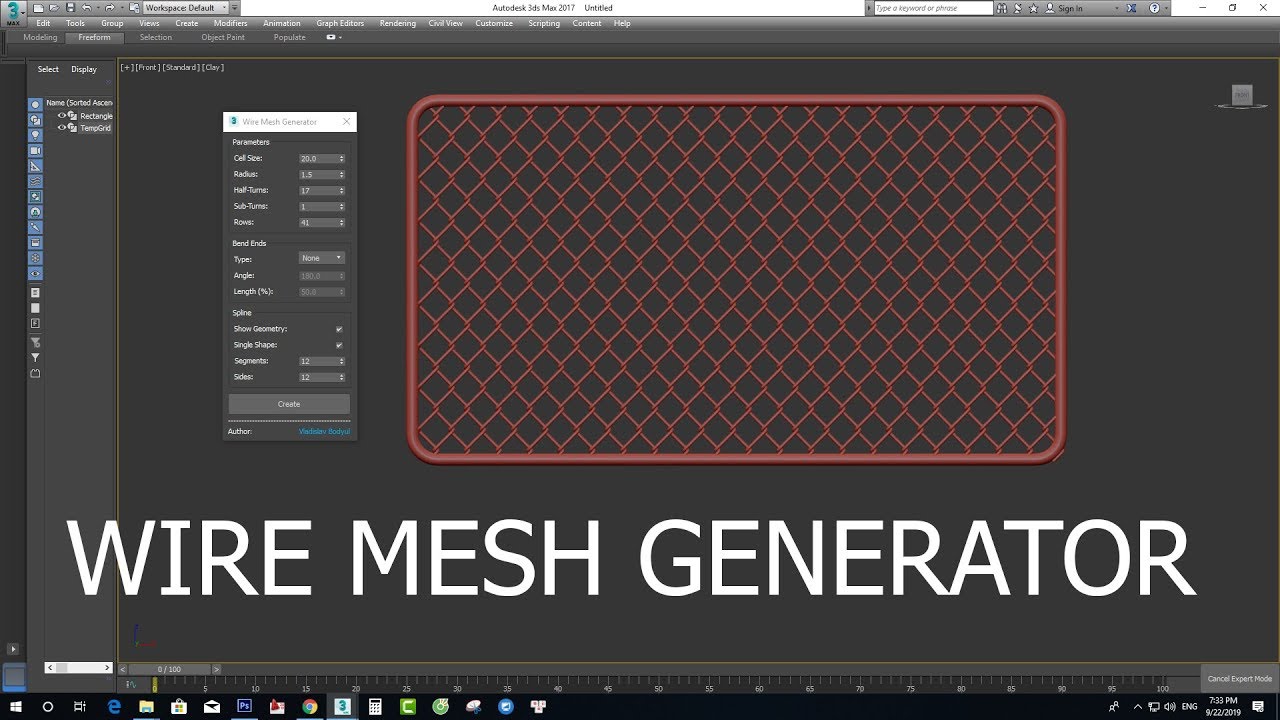Click the Save File icon in quick access toolbar
This screenshot has width=1280, height=720.
(x=70, y=8)
